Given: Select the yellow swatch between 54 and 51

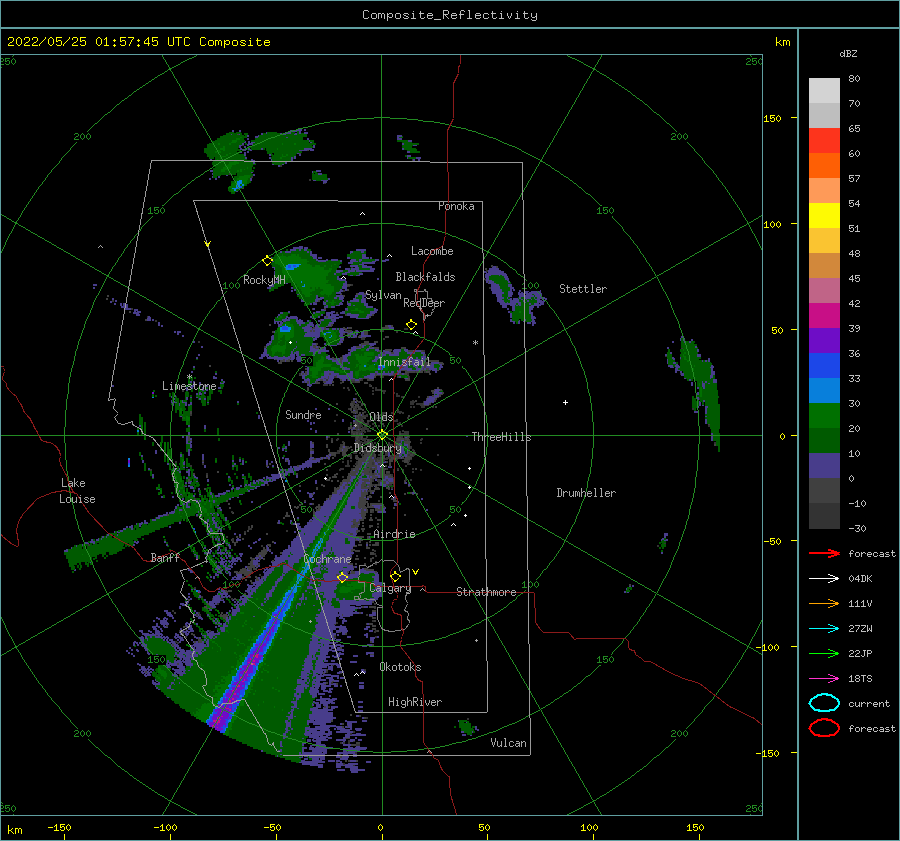Looking at the screenshot, I should pos(824,216).
